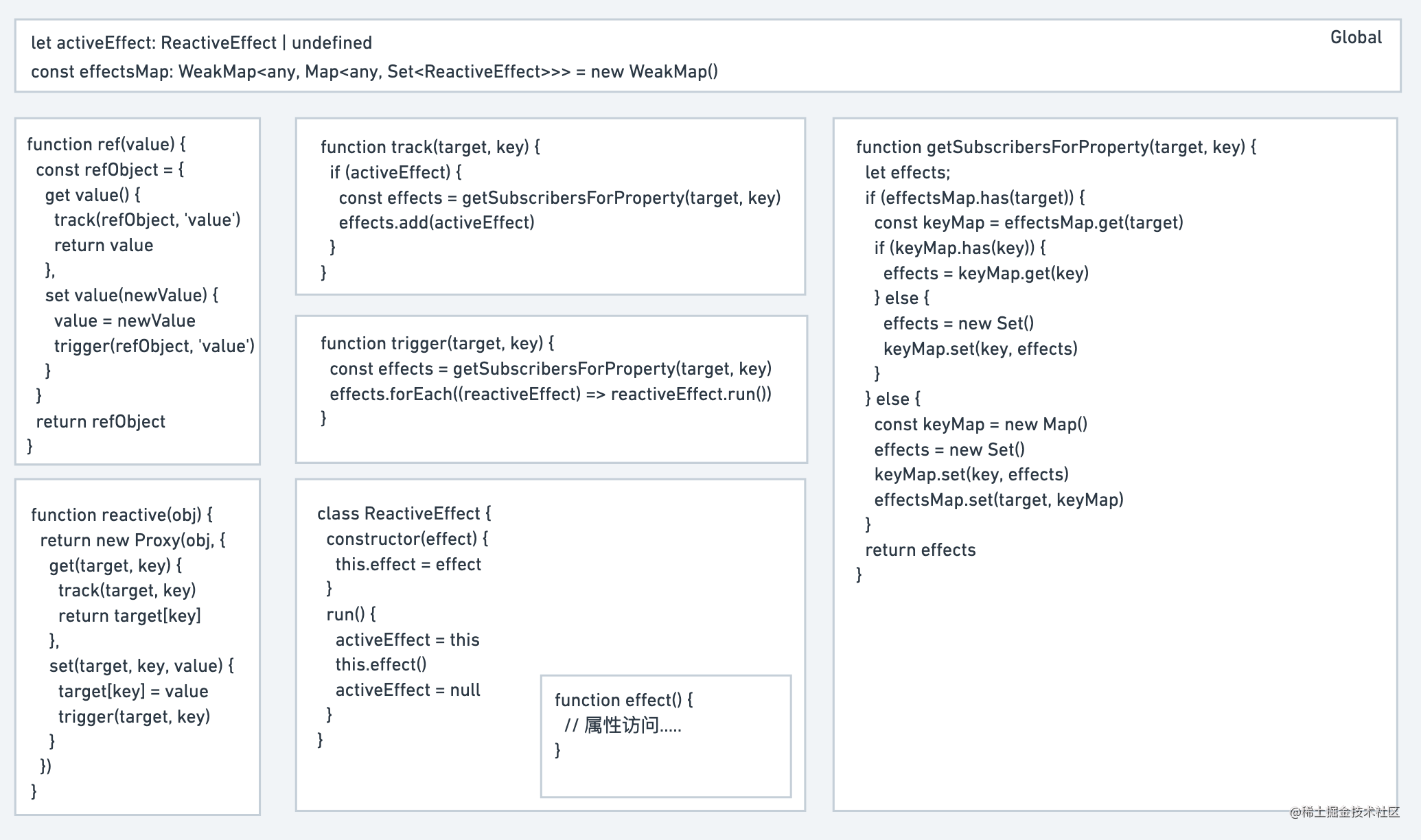Click the '@稀土掘金技术社区' watermark text
1421x840 pixels.
[1343, 813]
